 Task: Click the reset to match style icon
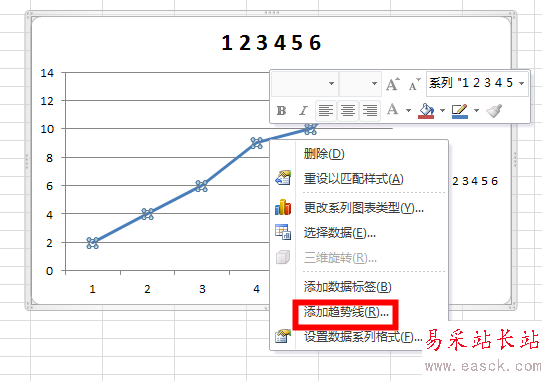(x=283, y=178)
